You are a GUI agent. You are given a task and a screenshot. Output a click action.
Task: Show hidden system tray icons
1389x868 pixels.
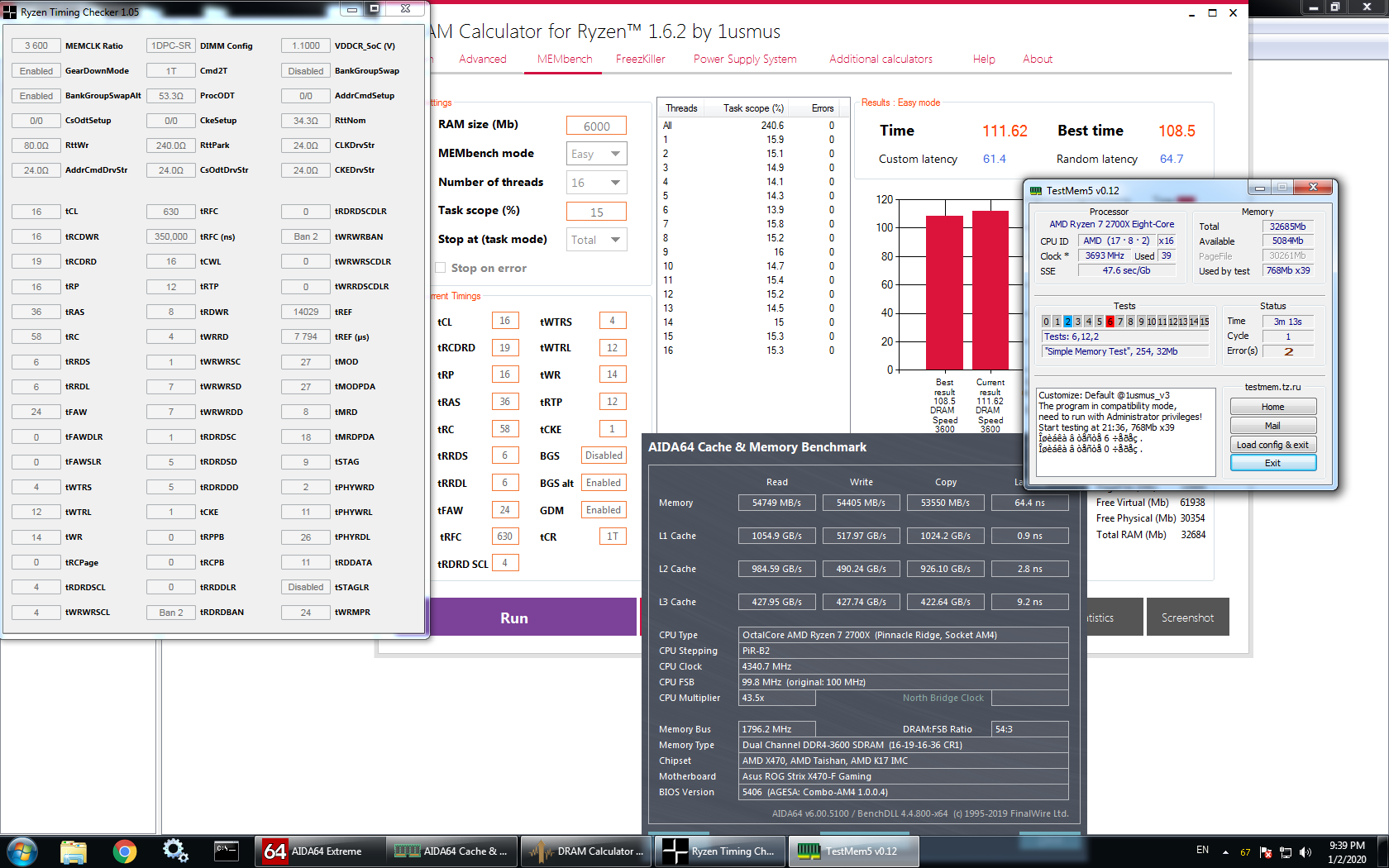pos(1225,852)
